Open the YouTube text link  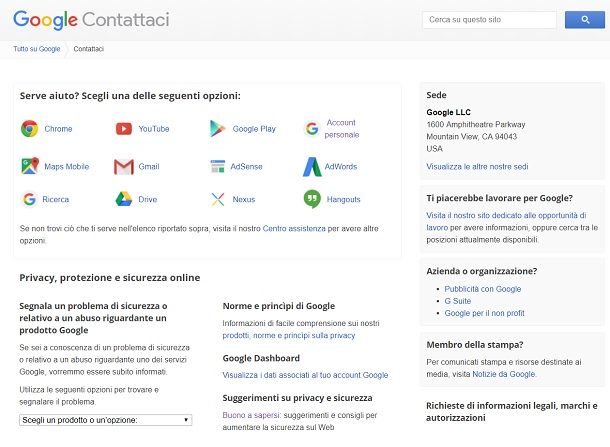pyautogui.click(x=154, y=129)
